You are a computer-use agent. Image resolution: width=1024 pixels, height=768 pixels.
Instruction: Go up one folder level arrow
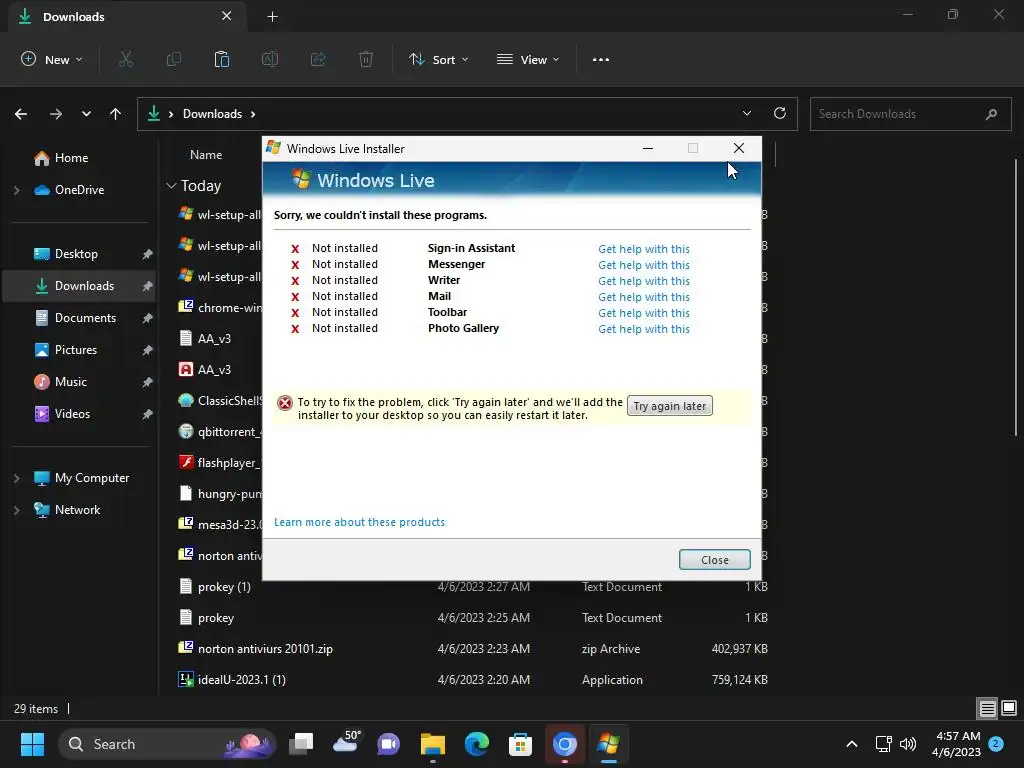pos(116,114)
